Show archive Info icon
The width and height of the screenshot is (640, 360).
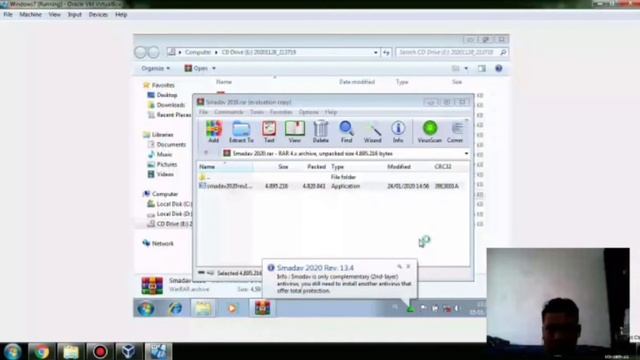point(398,131)
